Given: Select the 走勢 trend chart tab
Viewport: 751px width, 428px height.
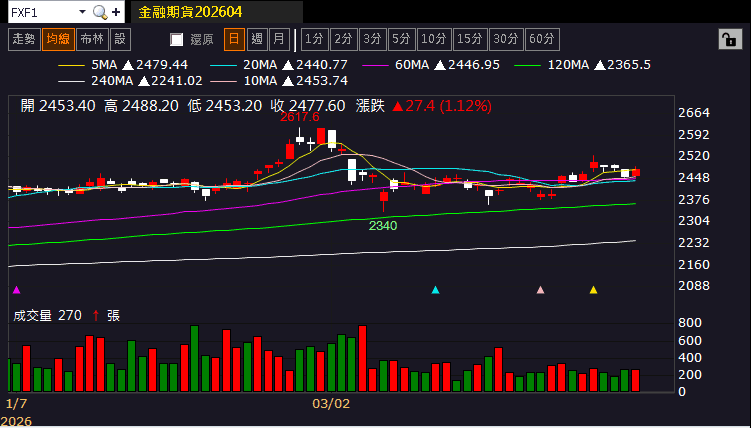Looking at the screenshot, I should [x=23, y=39].
